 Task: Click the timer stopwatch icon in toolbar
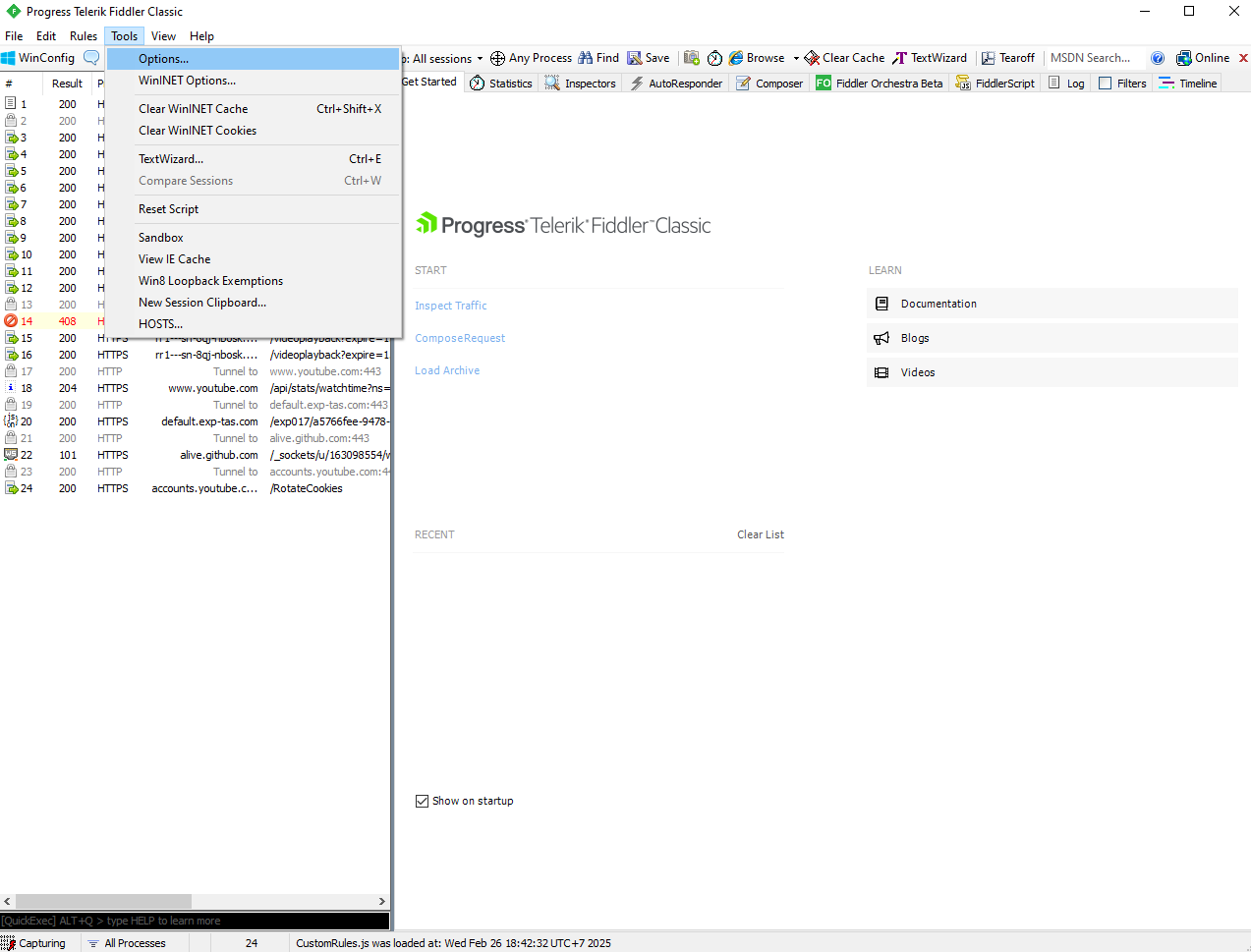coord(715,58)
